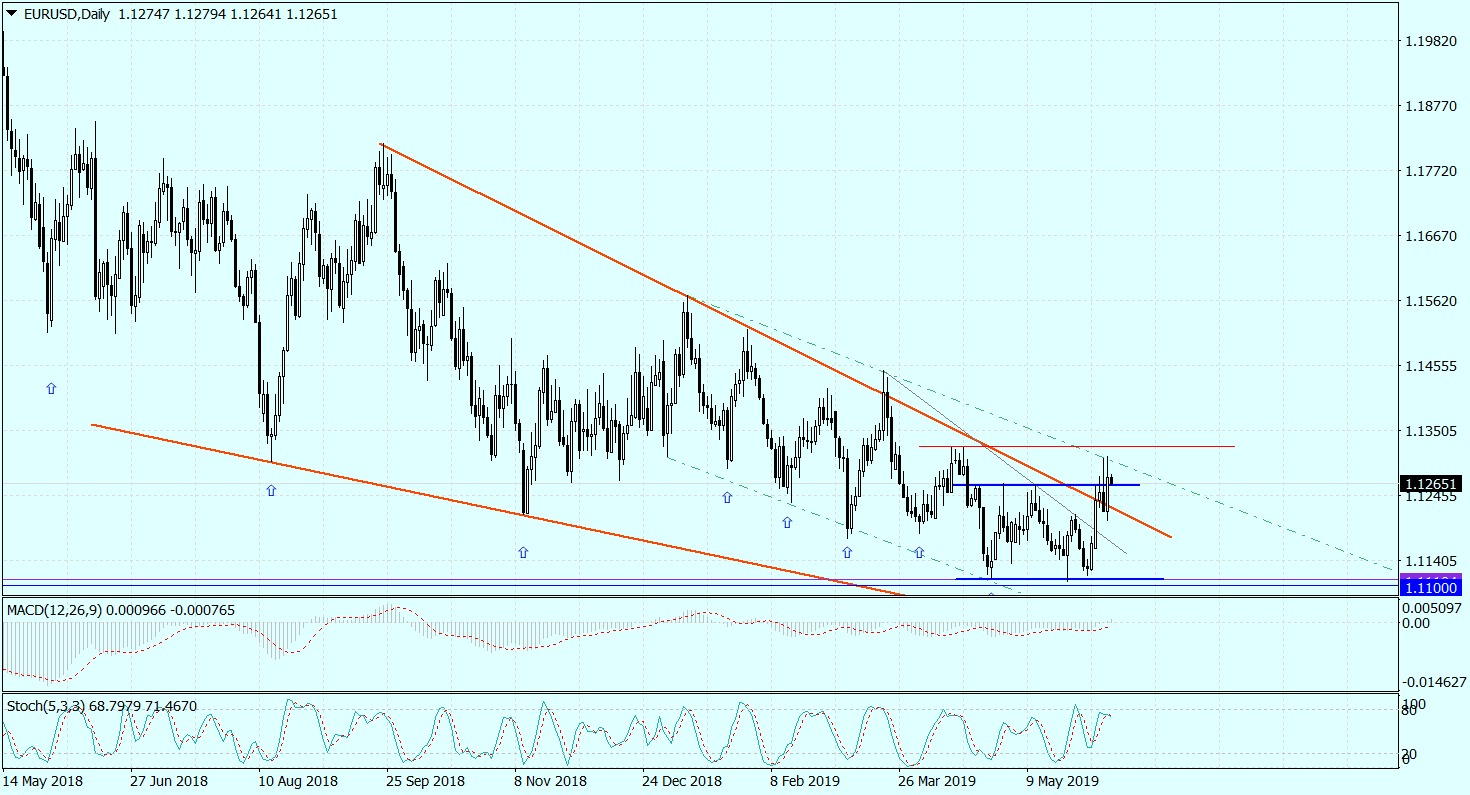Click the 9 May 2019 date label
The height and width of the screenshot is (795, 1470).
click(1061, 780)
